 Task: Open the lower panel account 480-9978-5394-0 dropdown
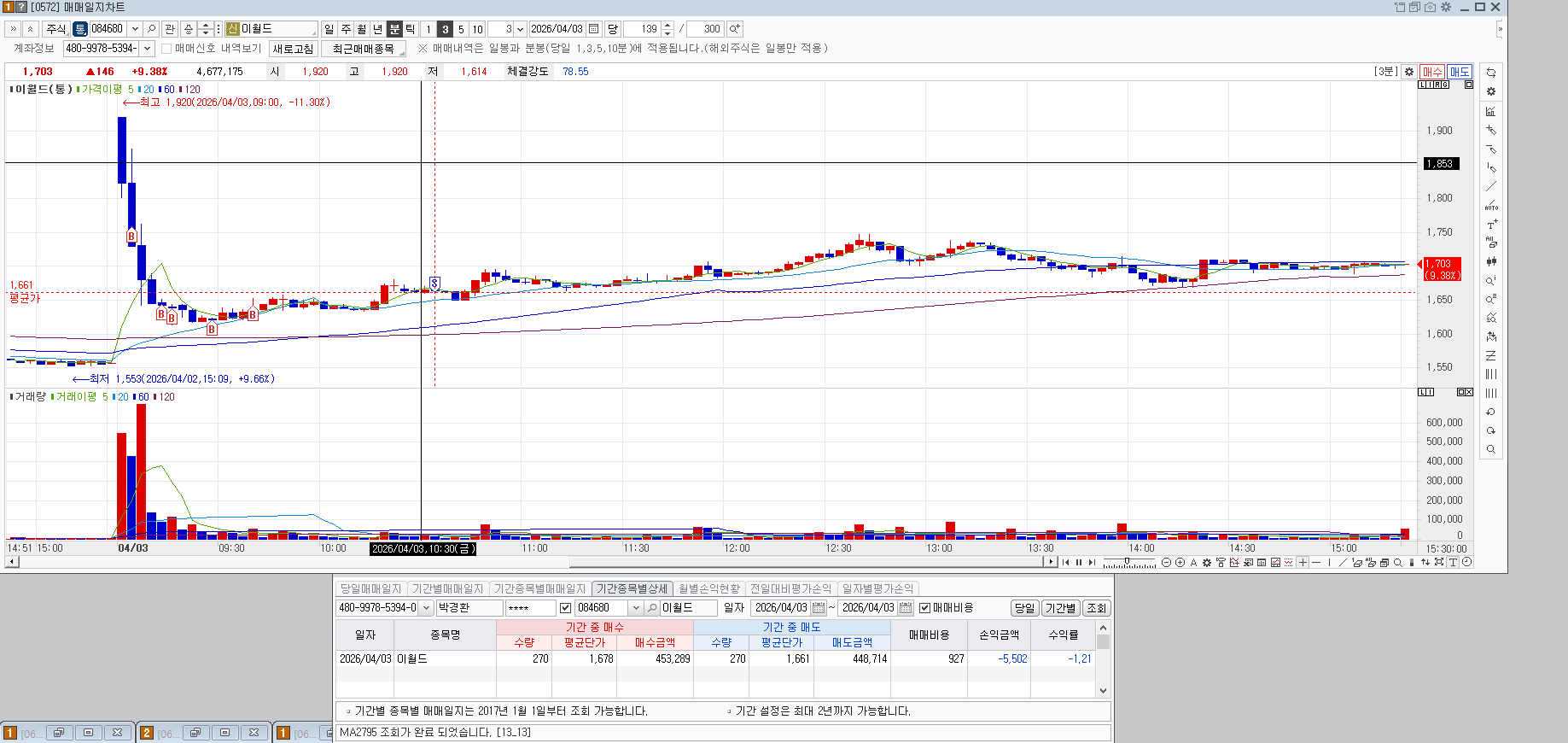pos(426,608)
